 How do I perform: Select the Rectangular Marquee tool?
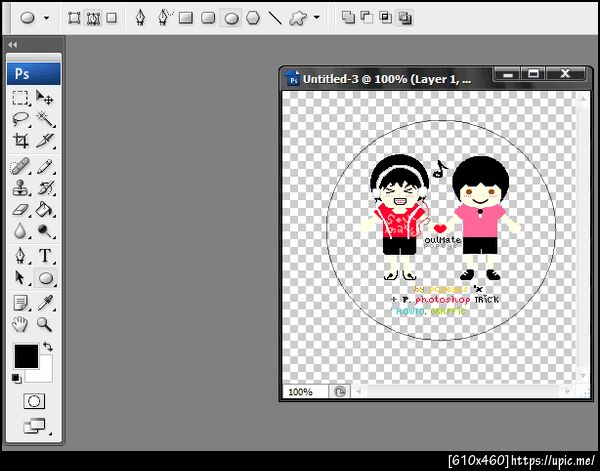click(20, 98)
